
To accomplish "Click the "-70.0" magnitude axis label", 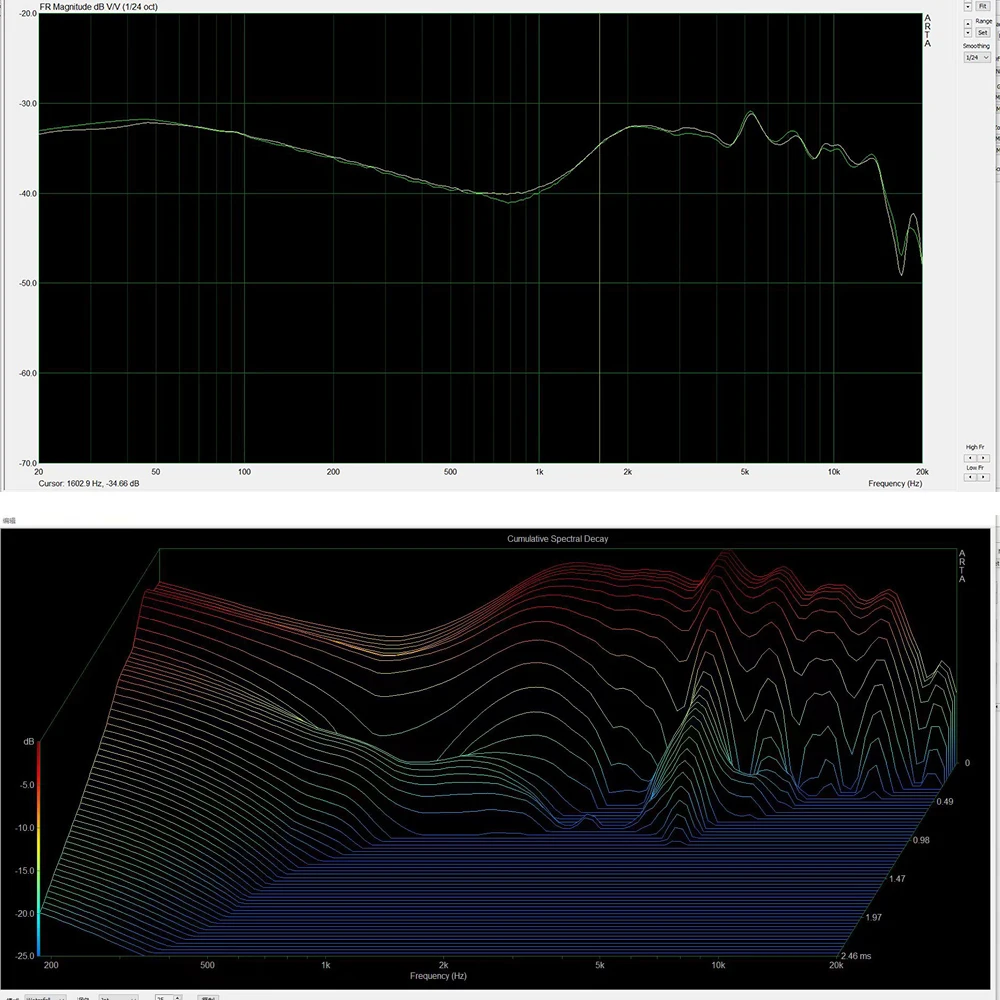I will click(x=27, y=463).
